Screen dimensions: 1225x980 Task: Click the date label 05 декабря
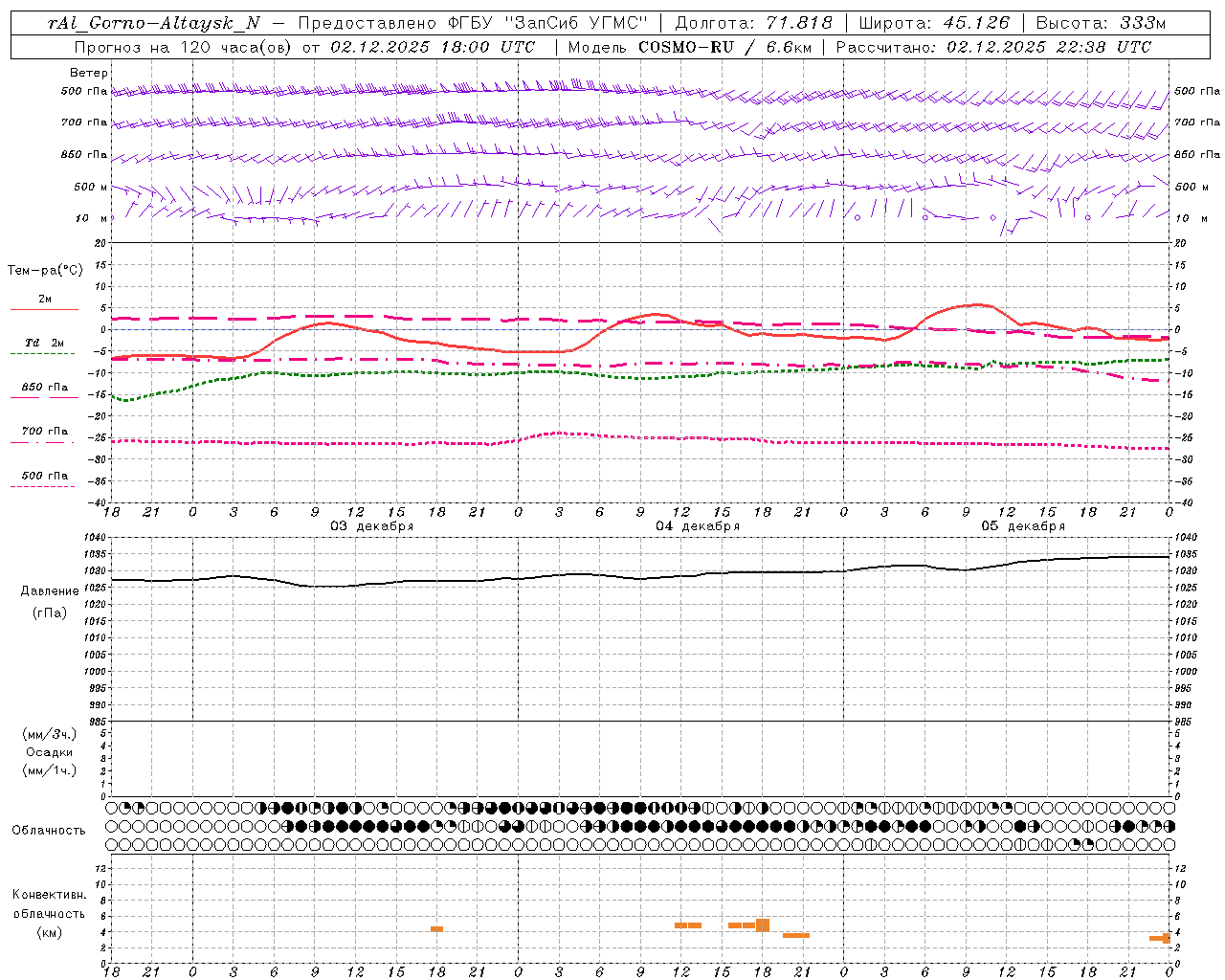[x=1023, y=526]
